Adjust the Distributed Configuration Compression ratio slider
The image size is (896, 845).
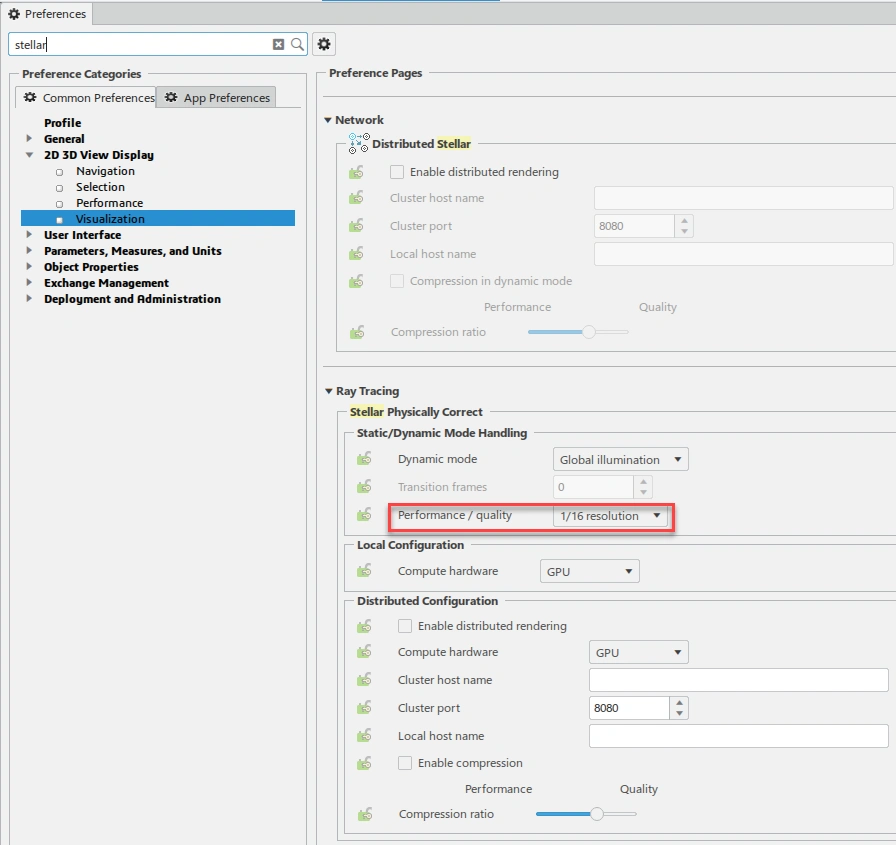pyautogui.click(x=597, y=814)
